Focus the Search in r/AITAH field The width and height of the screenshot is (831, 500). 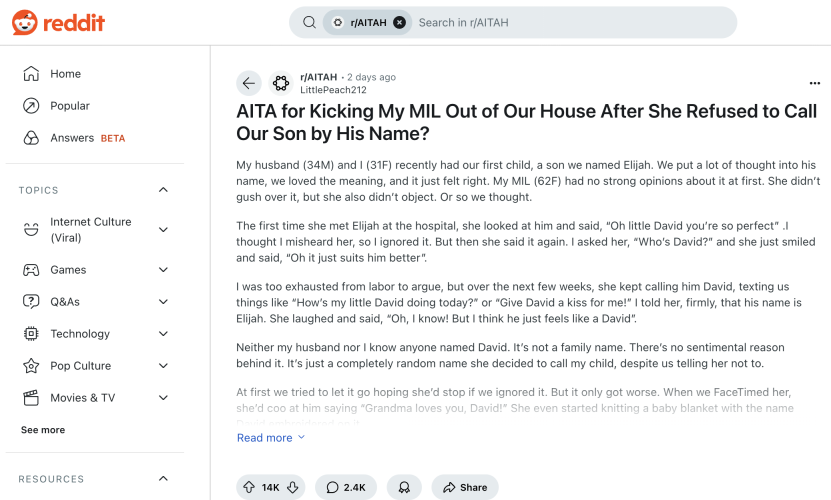(572, 22)
